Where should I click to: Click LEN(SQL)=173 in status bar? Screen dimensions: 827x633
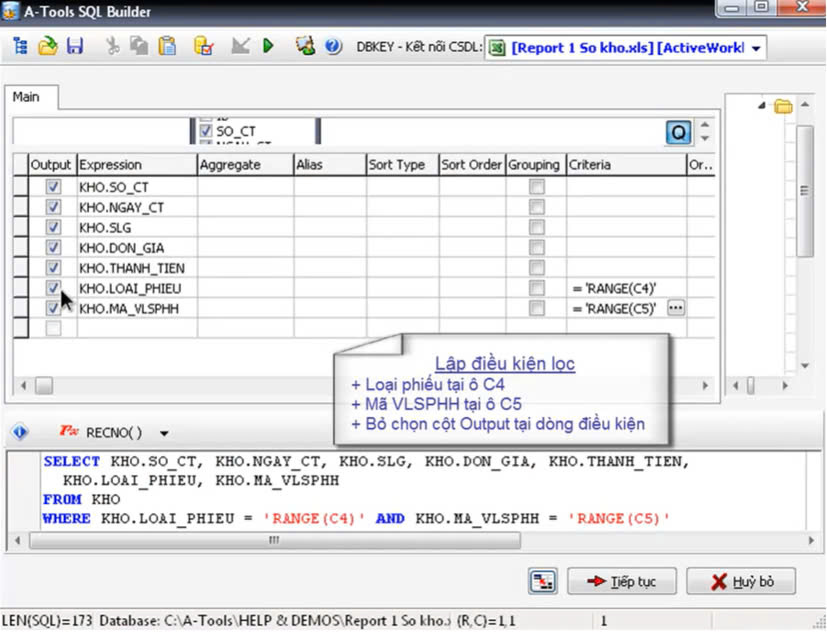click(47, 621)
